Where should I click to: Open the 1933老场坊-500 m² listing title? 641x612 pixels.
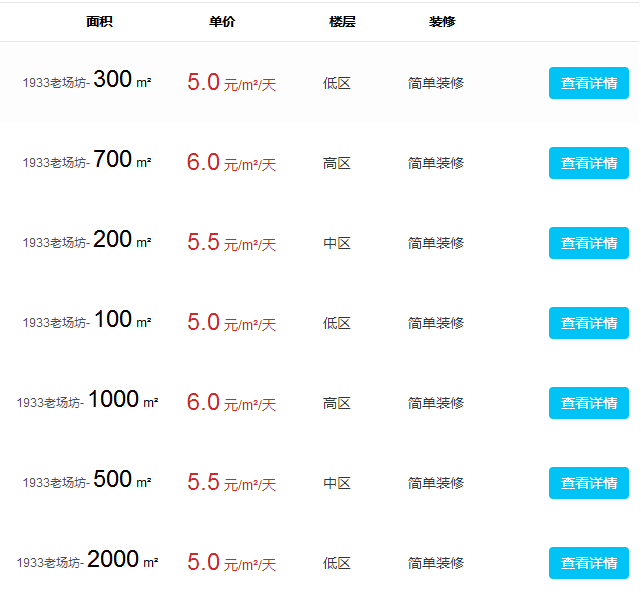point(87,481)
